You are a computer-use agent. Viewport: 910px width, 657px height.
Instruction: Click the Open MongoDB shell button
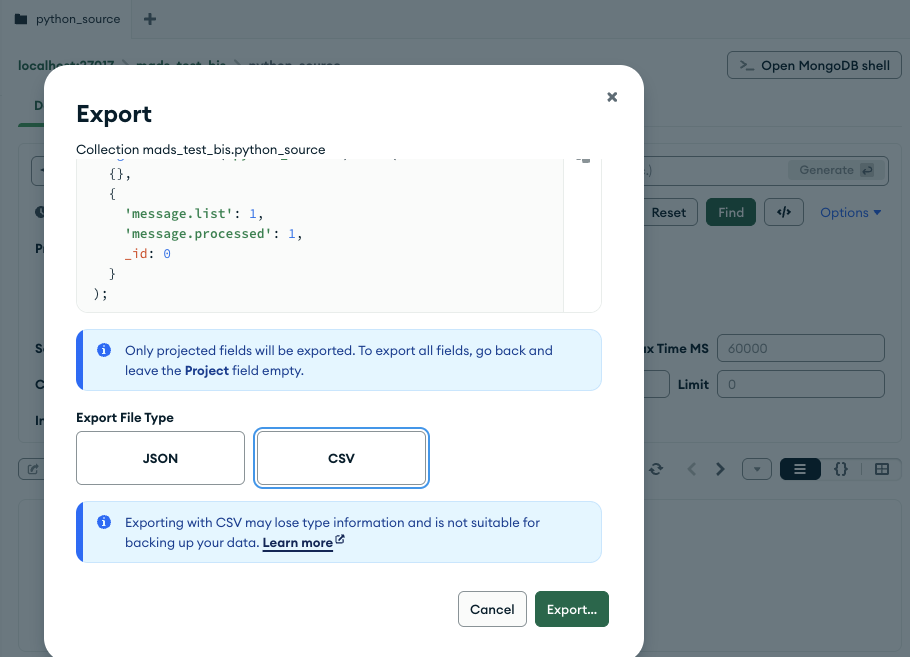click(x=813, y=66)
